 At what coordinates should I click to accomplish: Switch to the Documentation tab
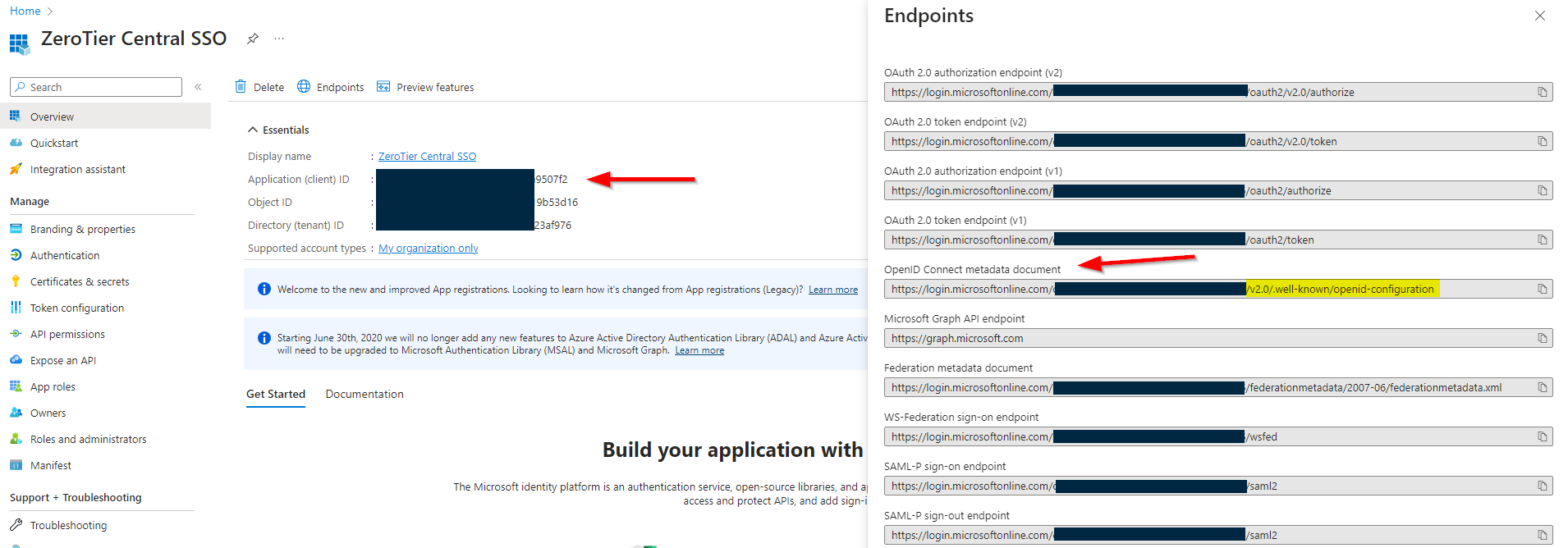pyautogui.click(x=364, y=395)
